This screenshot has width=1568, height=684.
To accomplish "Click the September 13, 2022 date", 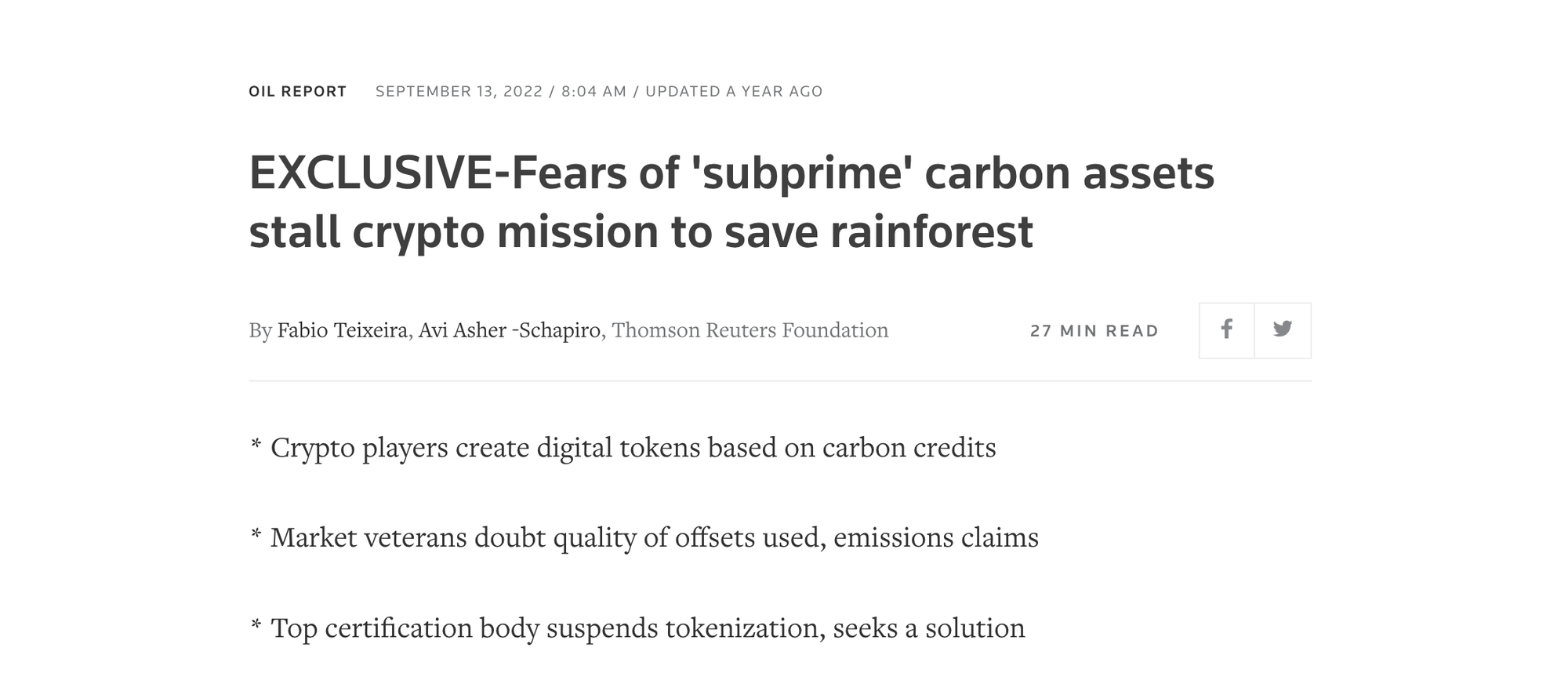I will [459, 92].
